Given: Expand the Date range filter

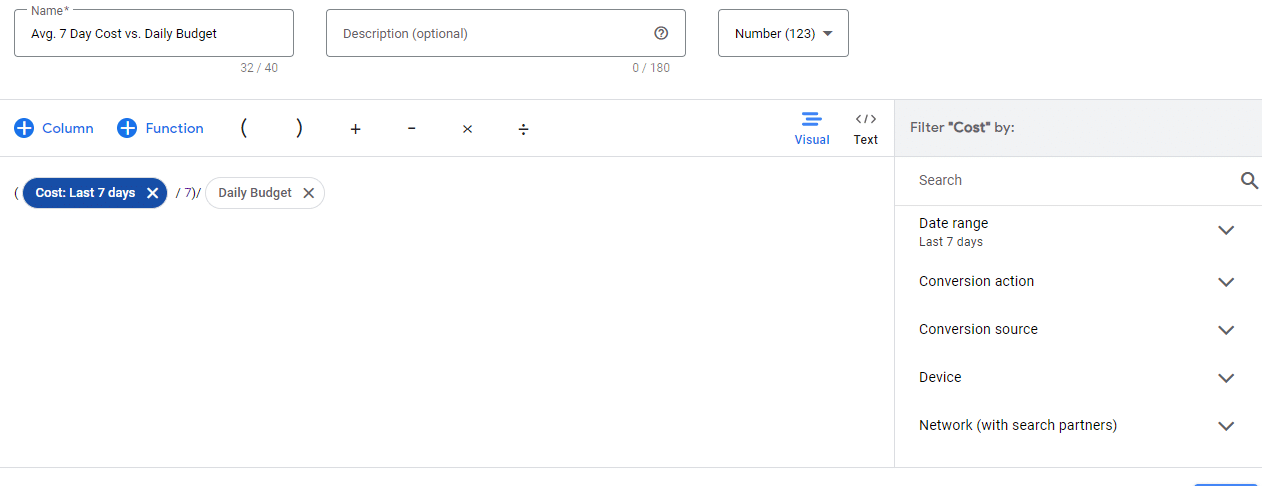Looking at the screenshot, I should pos(1226,231).
